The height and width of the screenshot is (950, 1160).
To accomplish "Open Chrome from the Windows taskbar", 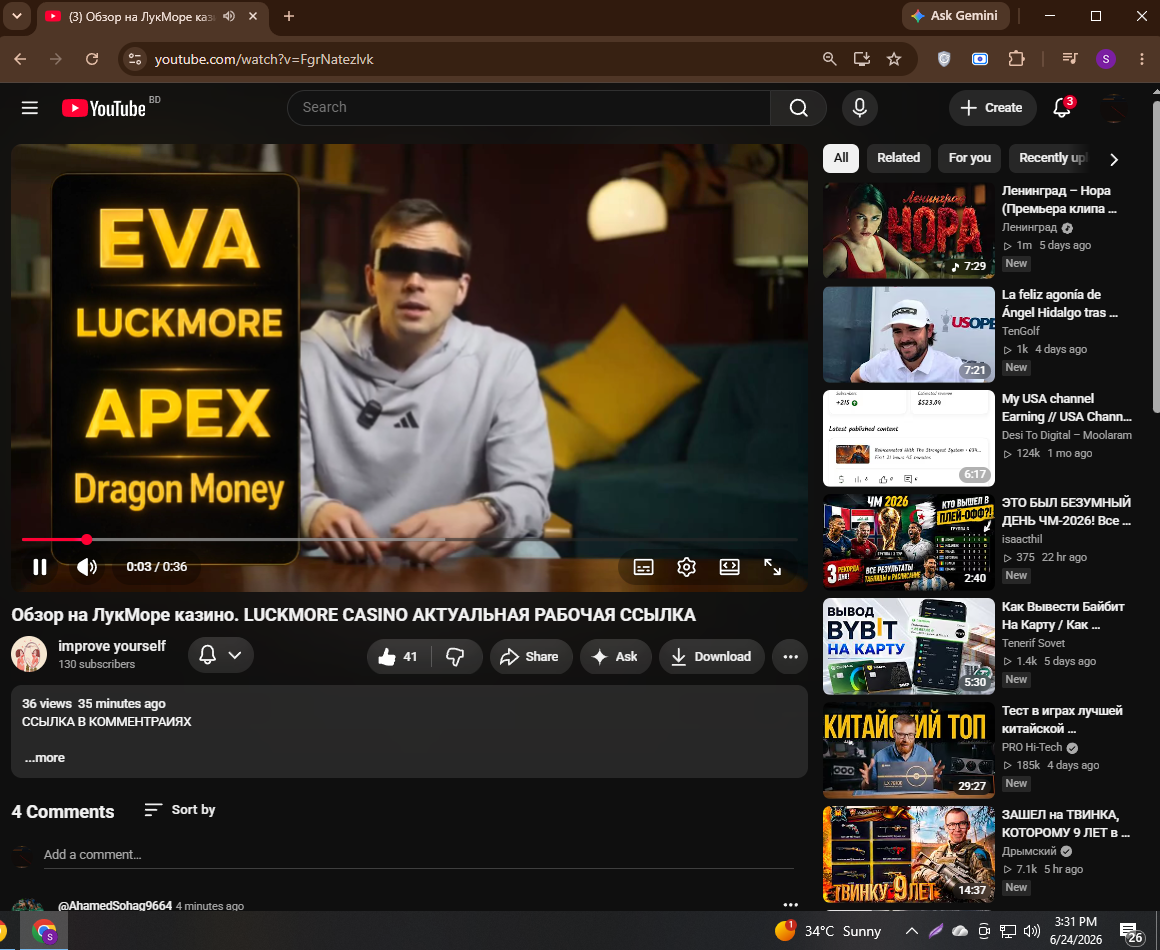I will click(x=44, y=931).
